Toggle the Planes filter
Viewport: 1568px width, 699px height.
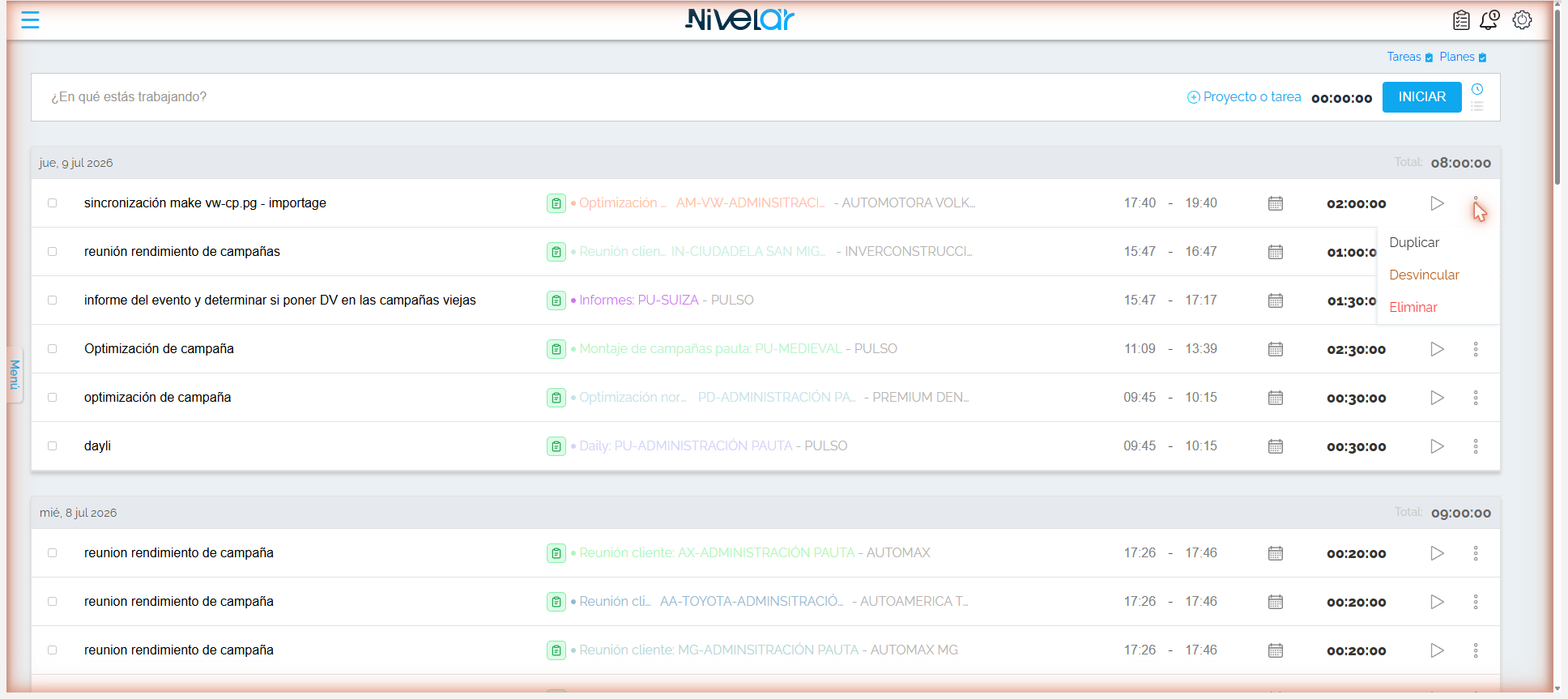click(x=1463, y=57)
